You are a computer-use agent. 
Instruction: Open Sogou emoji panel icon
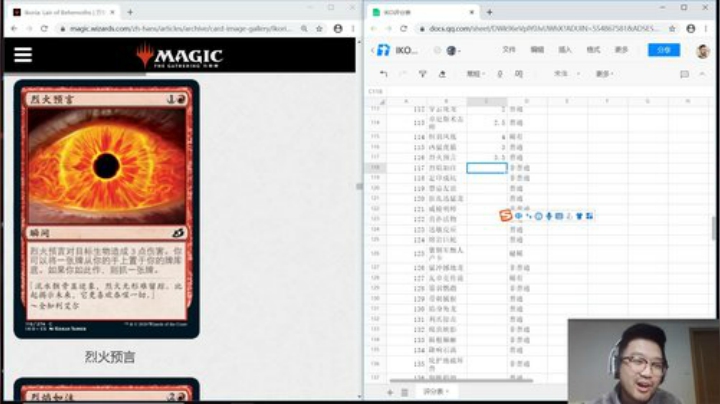tap(539, 216)
